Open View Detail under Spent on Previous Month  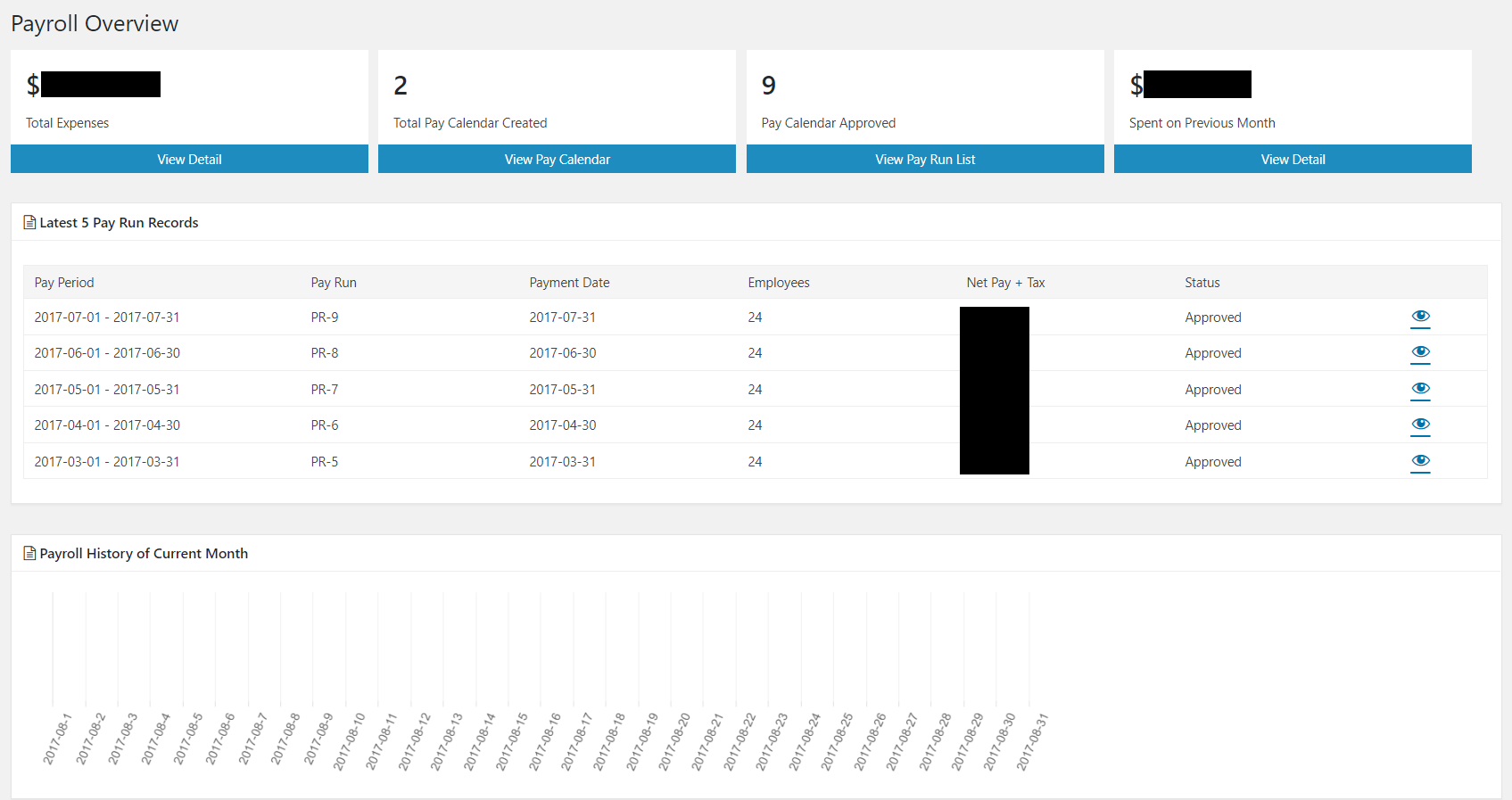point(1293,159)
